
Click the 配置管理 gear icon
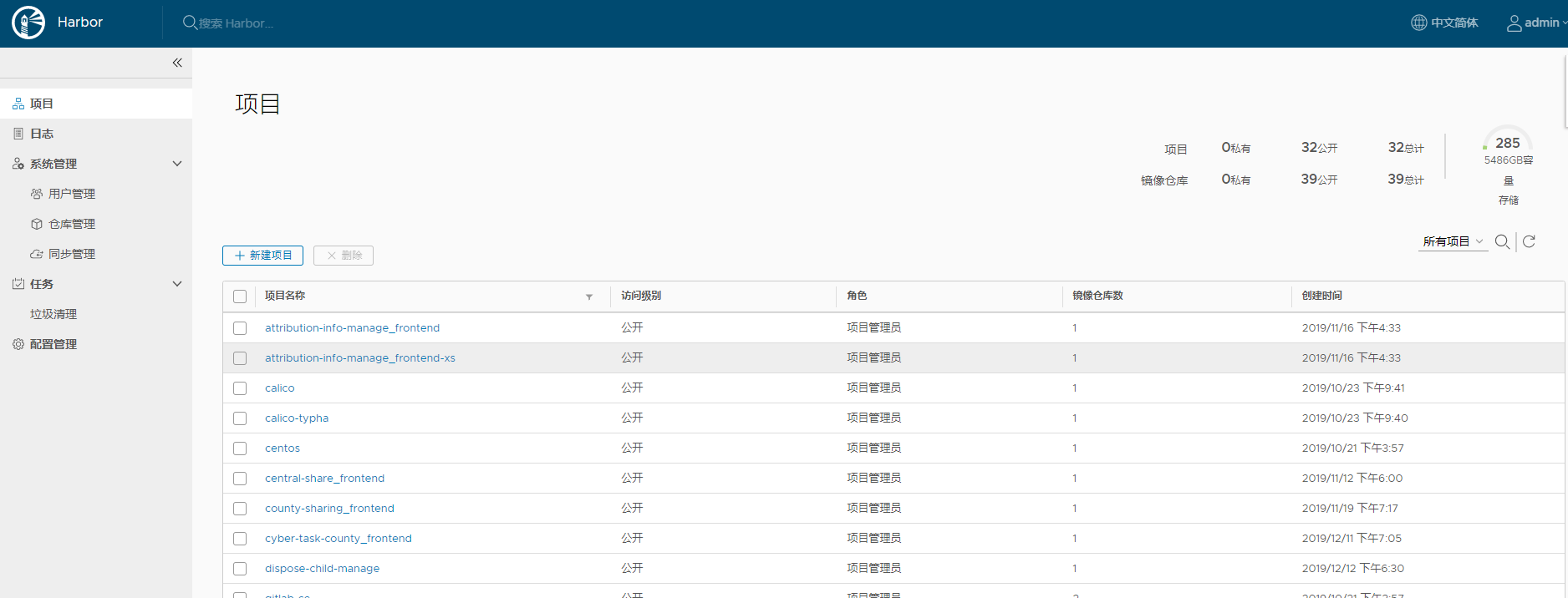(18, 344)
